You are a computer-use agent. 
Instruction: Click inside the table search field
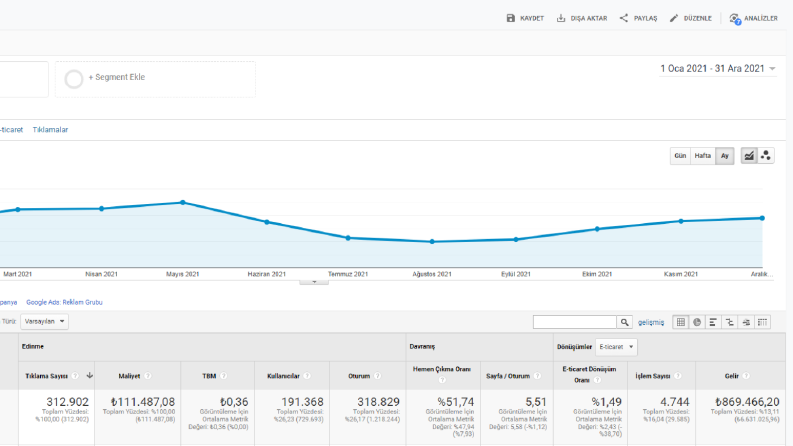[x=575, y=322]
